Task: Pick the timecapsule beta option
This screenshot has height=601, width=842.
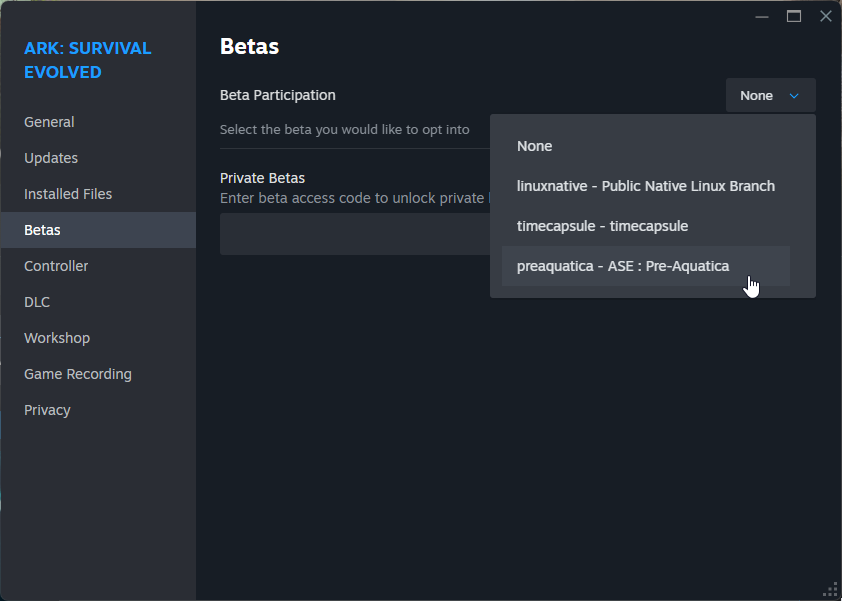Action: [645, 226]
